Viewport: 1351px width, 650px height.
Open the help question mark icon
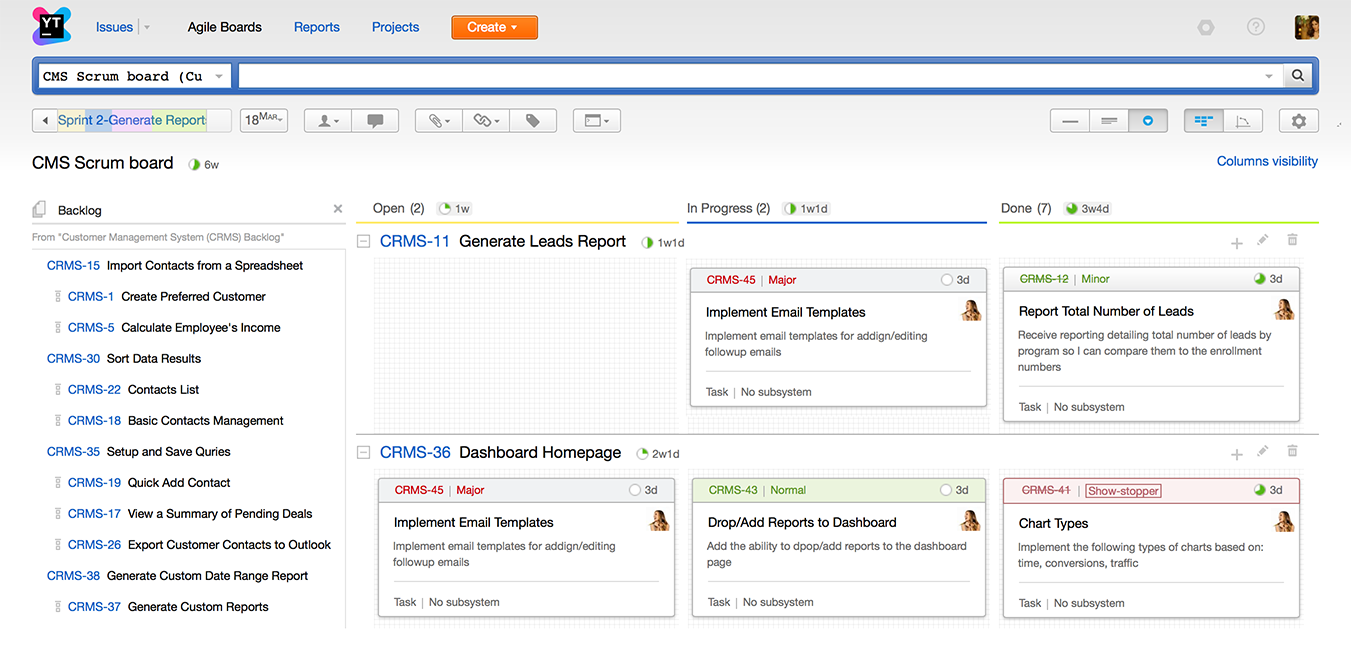[x=1256, y=27]
